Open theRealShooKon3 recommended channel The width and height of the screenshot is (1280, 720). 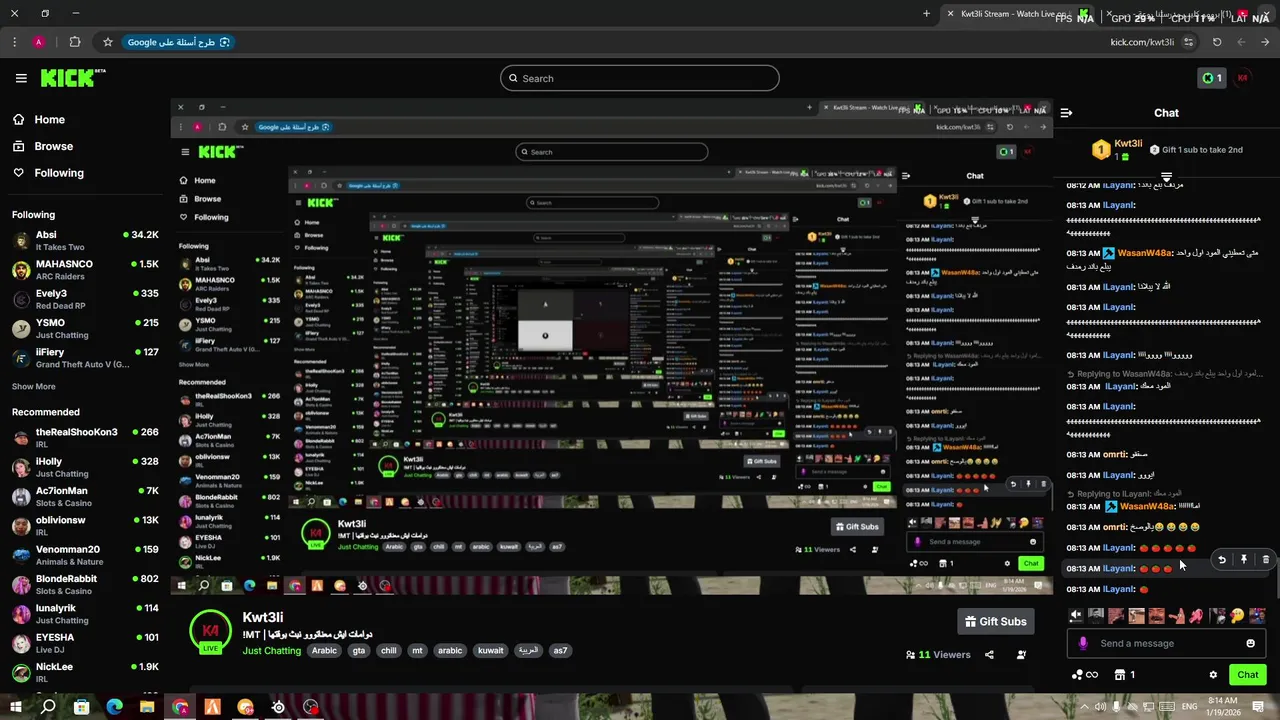pos(85,438)
